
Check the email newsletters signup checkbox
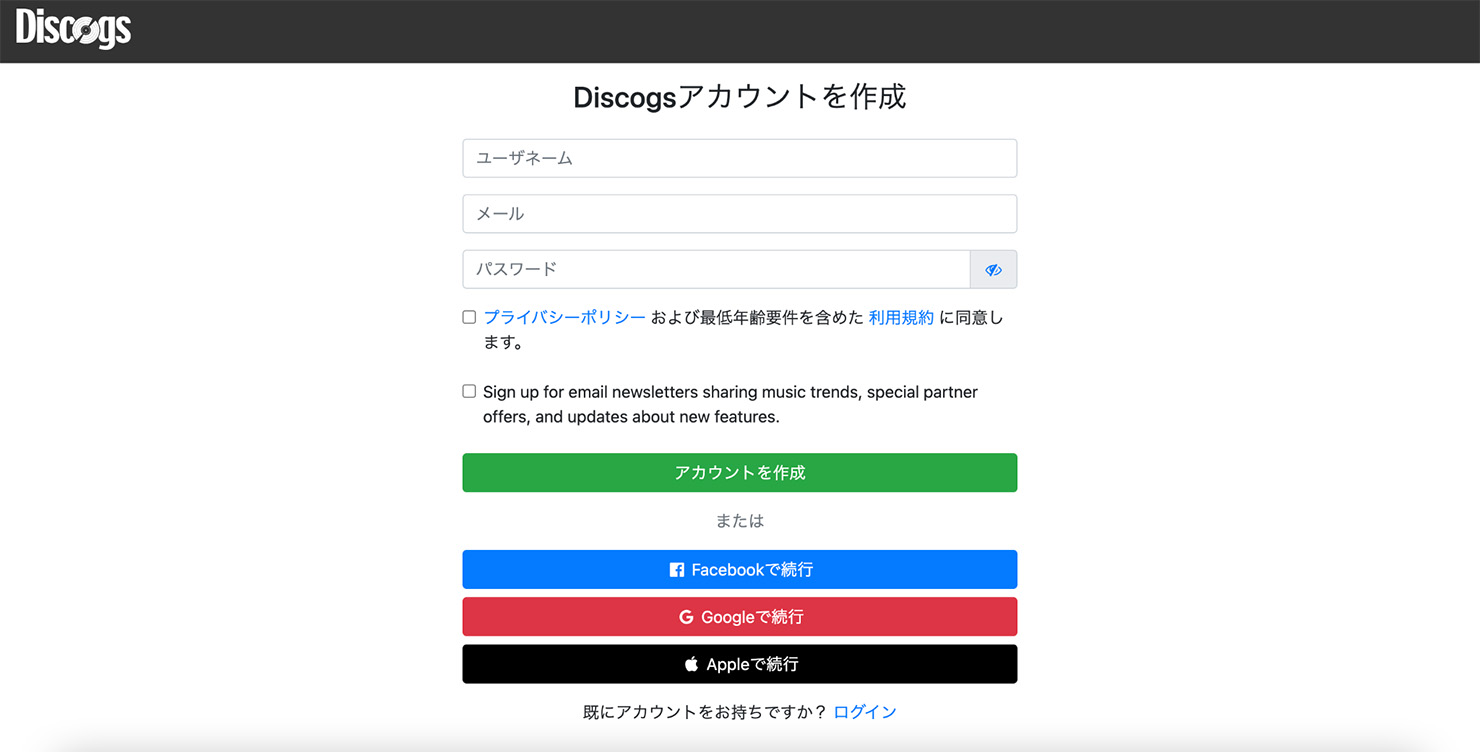(x=469, y=391)
